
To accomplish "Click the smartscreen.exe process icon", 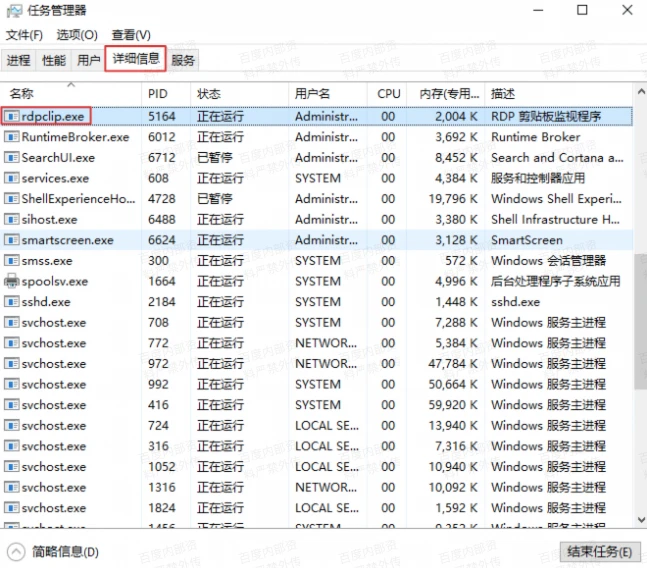I will pos(12,240).
